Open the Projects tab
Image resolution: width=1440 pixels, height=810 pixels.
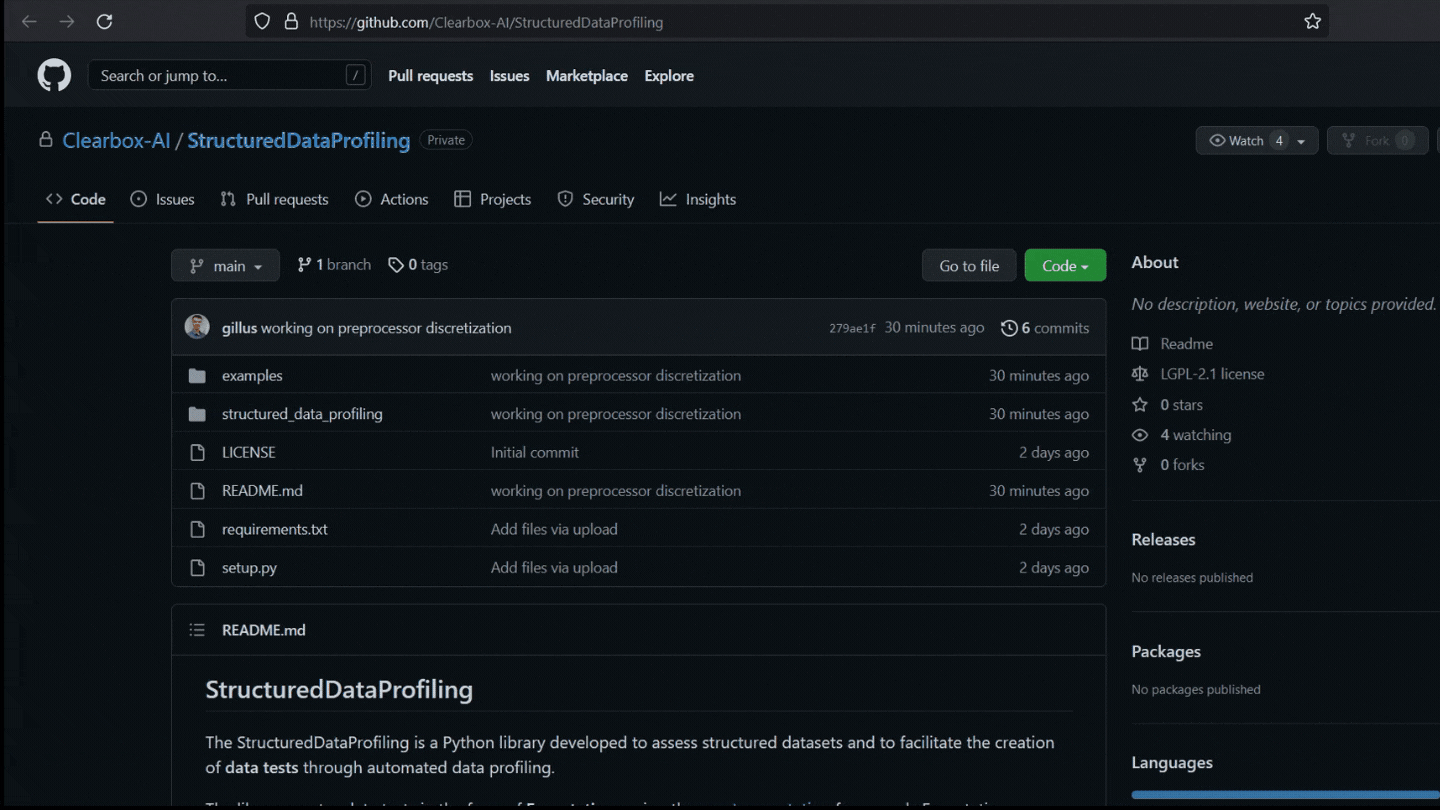point(492,199)
